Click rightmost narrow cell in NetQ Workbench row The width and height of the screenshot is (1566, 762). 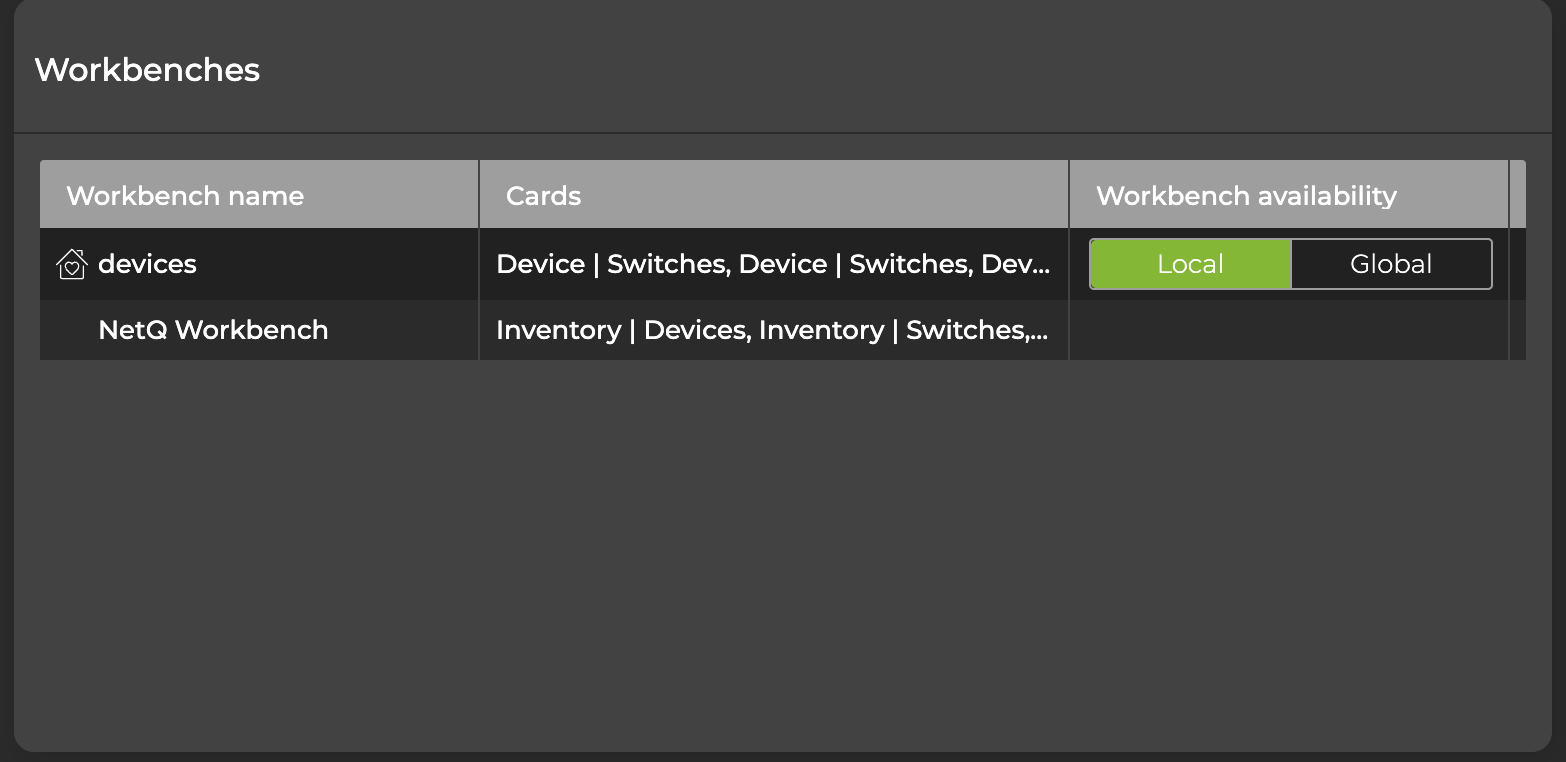[x=1518, y=330]
